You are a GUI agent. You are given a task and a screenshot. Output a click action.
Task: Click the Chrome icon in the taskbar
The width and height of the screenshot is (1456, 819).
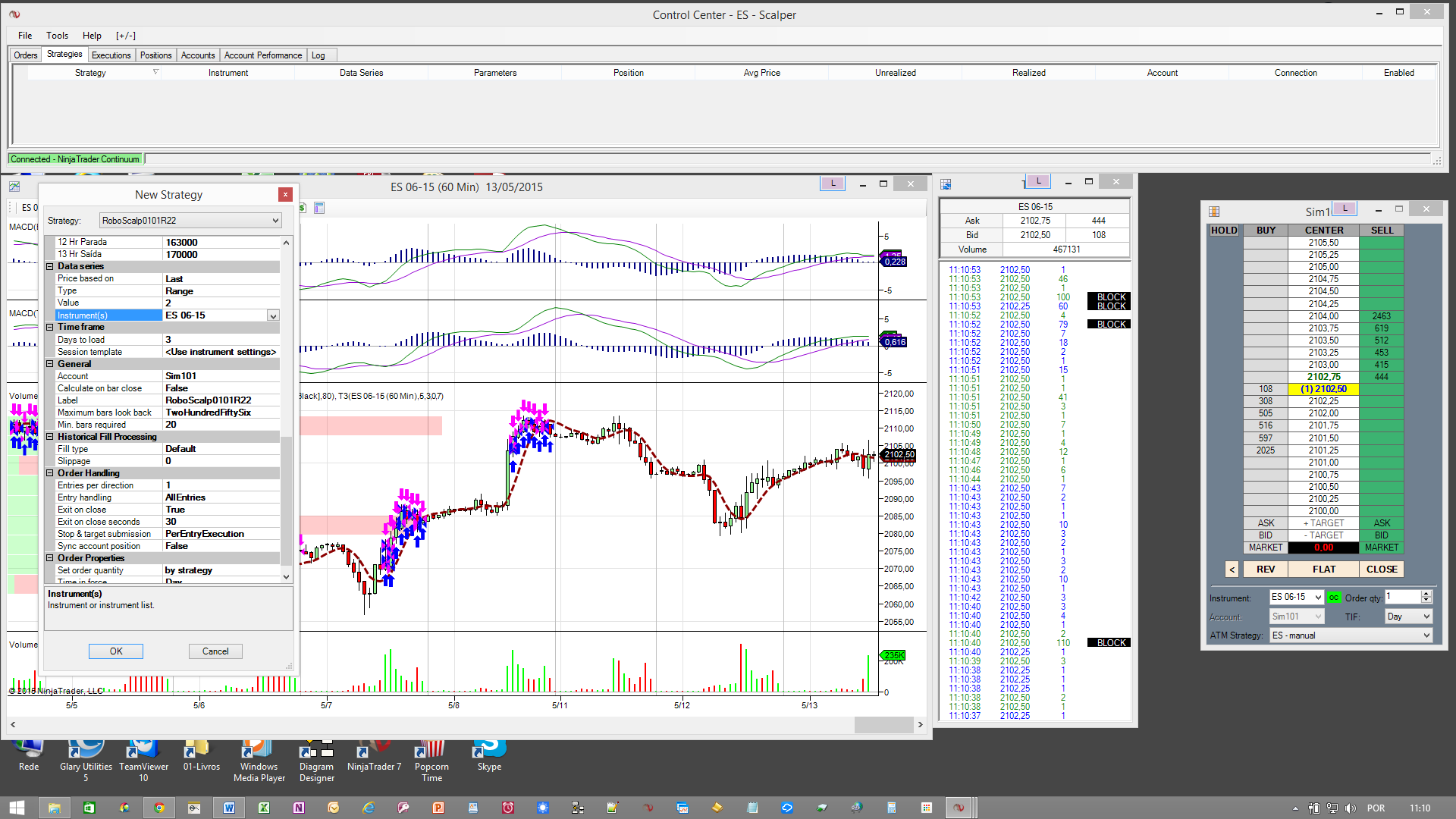[159, 808]
